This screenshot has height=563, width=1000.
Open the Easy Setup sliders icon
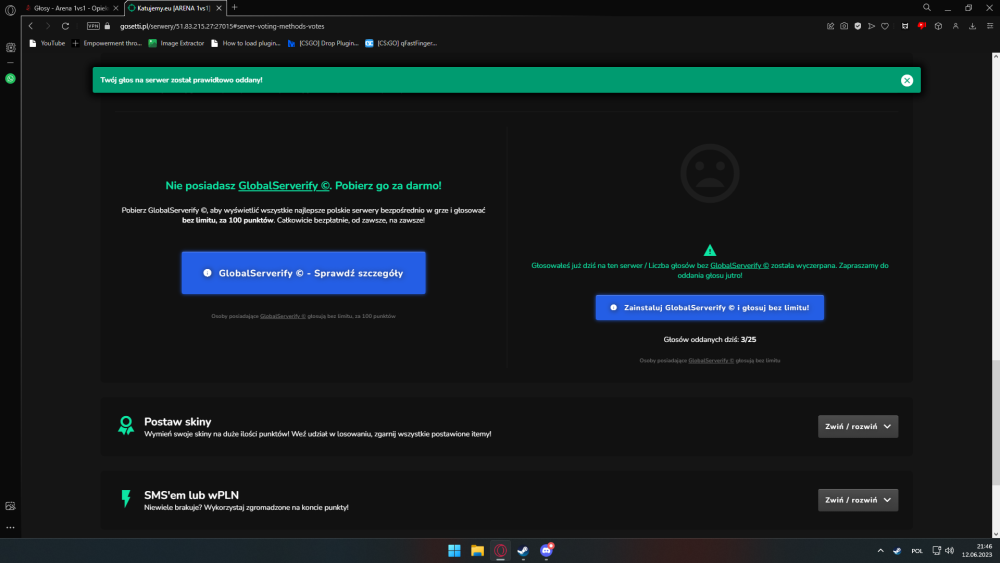990,26
